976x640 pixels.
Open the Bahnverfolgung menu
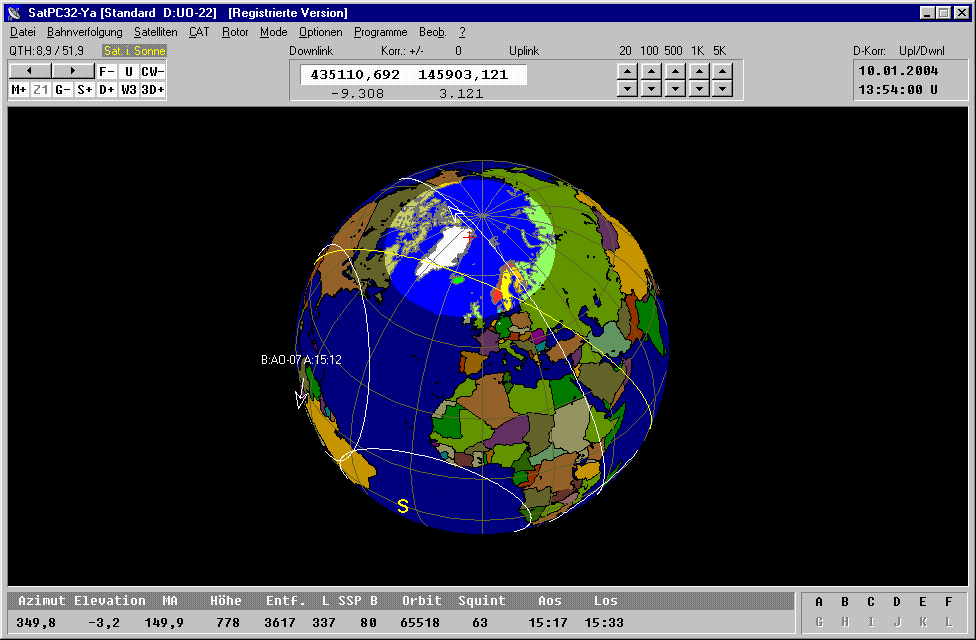pos(84,32)
